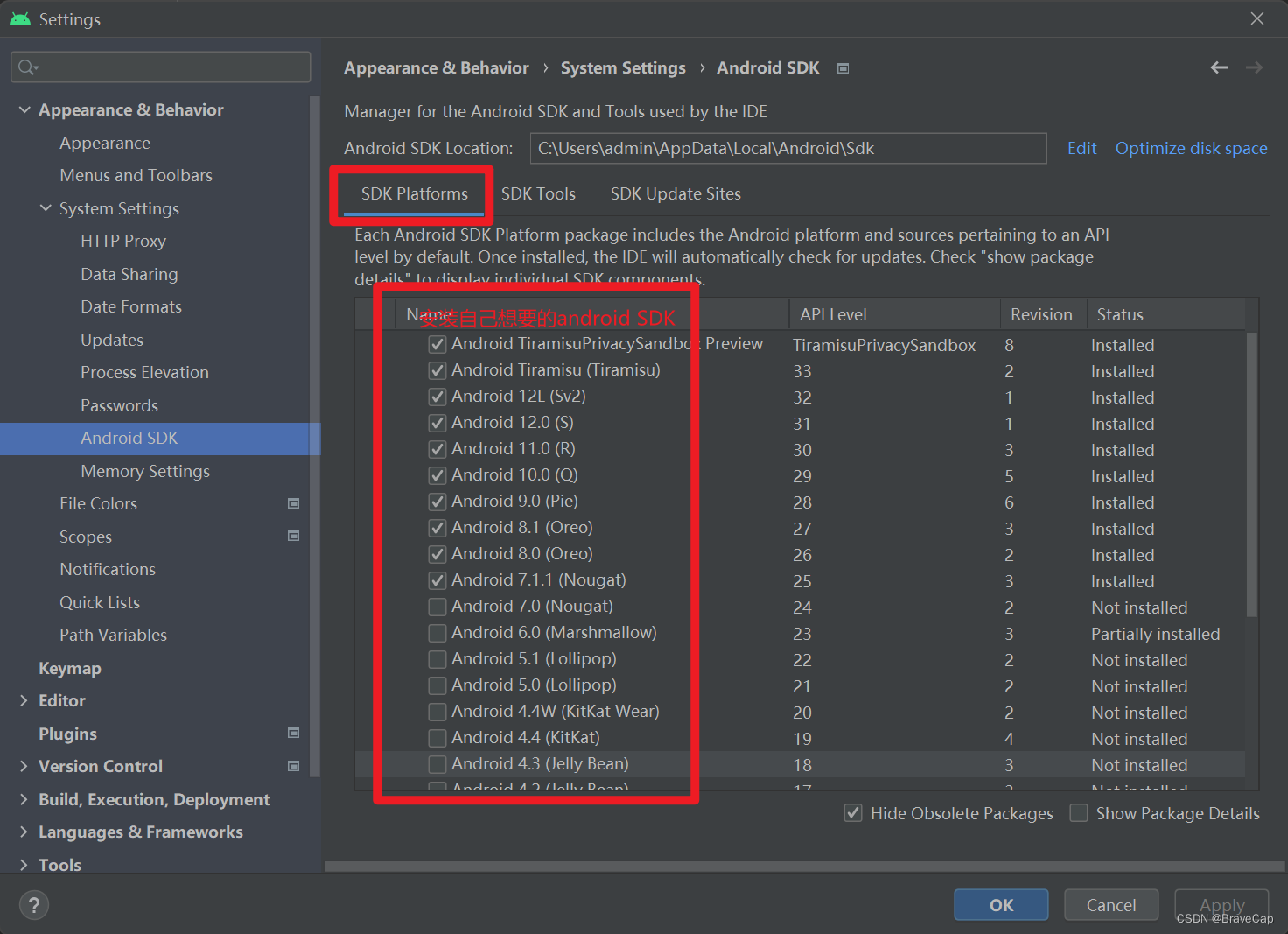This screenshot has height=934, width=1288.
Task: Click the back navigation arrow icon
Action: pos(1219,67)
